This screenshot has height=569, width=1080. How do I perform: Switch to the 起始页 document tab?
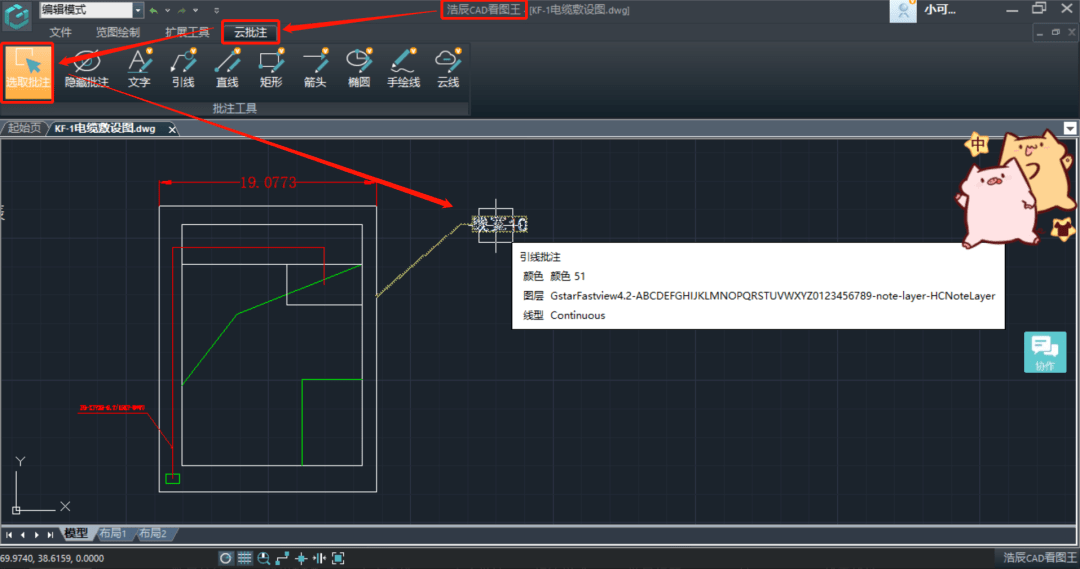[24, 128]
